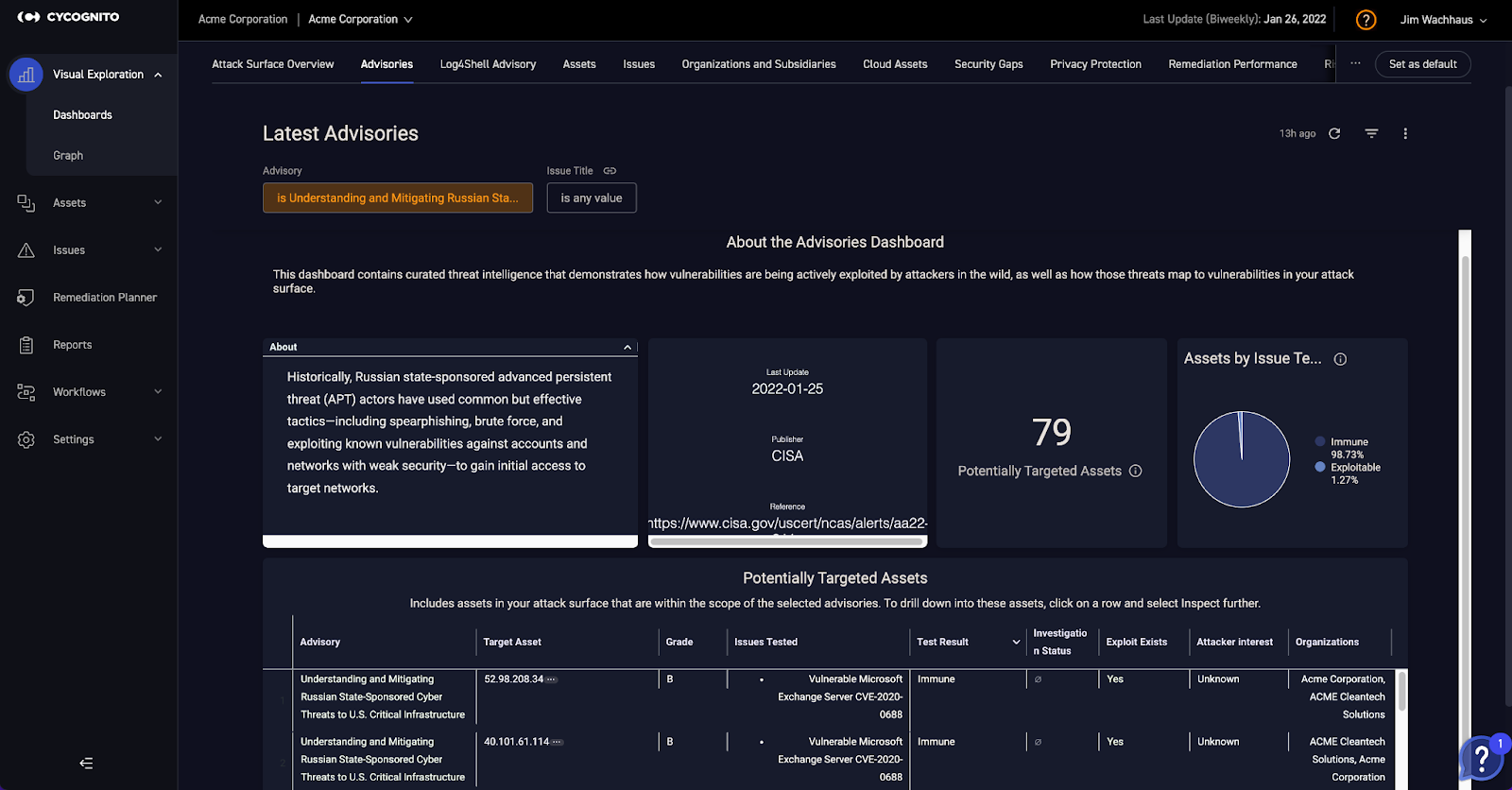Image resolution: width=1512 pixels, height=790 pixels.
Task: Click the Attacker interest column header
Action: coord(1235,643)
